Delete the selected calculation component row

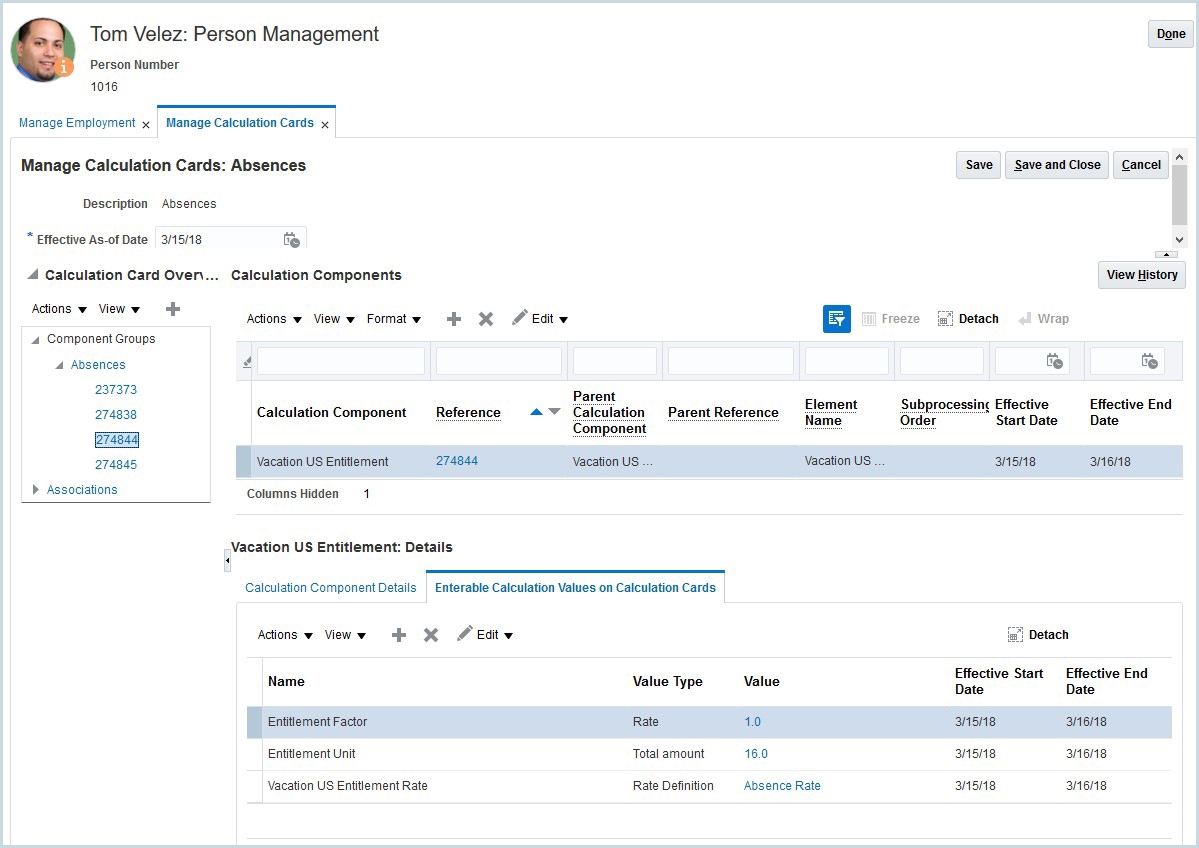486,319
